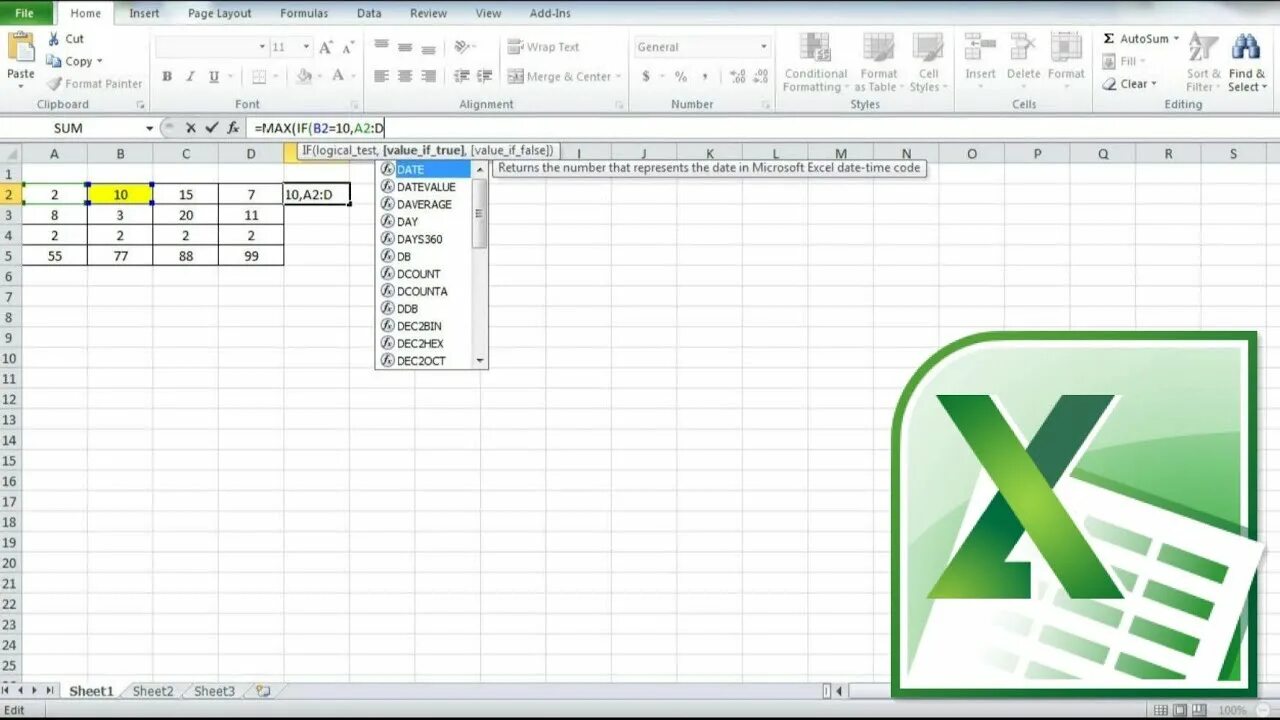Click the Increase Decimal icon
The height and width of the screenshot is (720, 1280).
(738, 77)
